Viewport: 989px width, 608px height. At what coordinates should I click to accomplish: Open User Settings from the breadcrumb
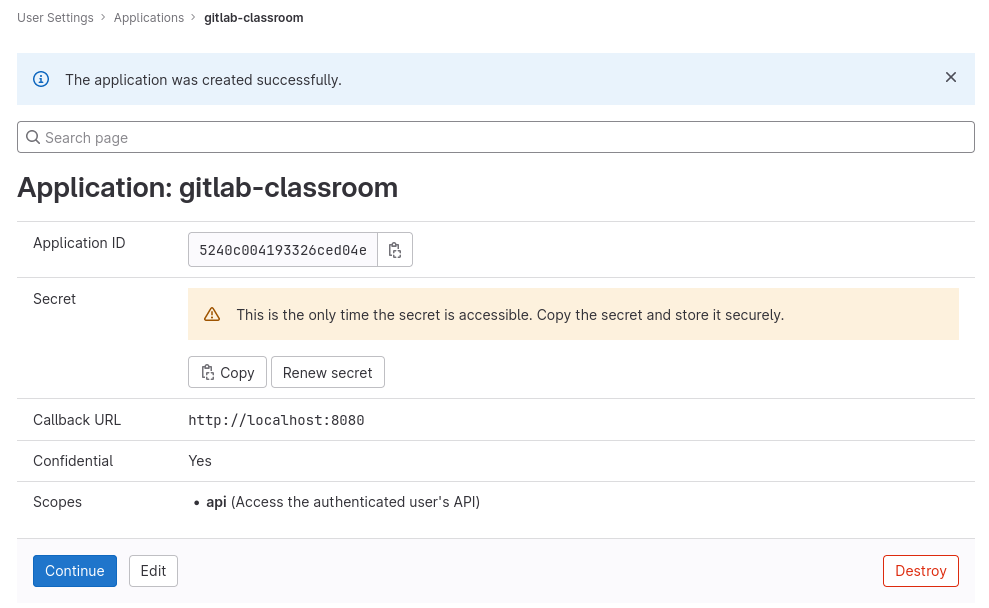pos(55,17)
